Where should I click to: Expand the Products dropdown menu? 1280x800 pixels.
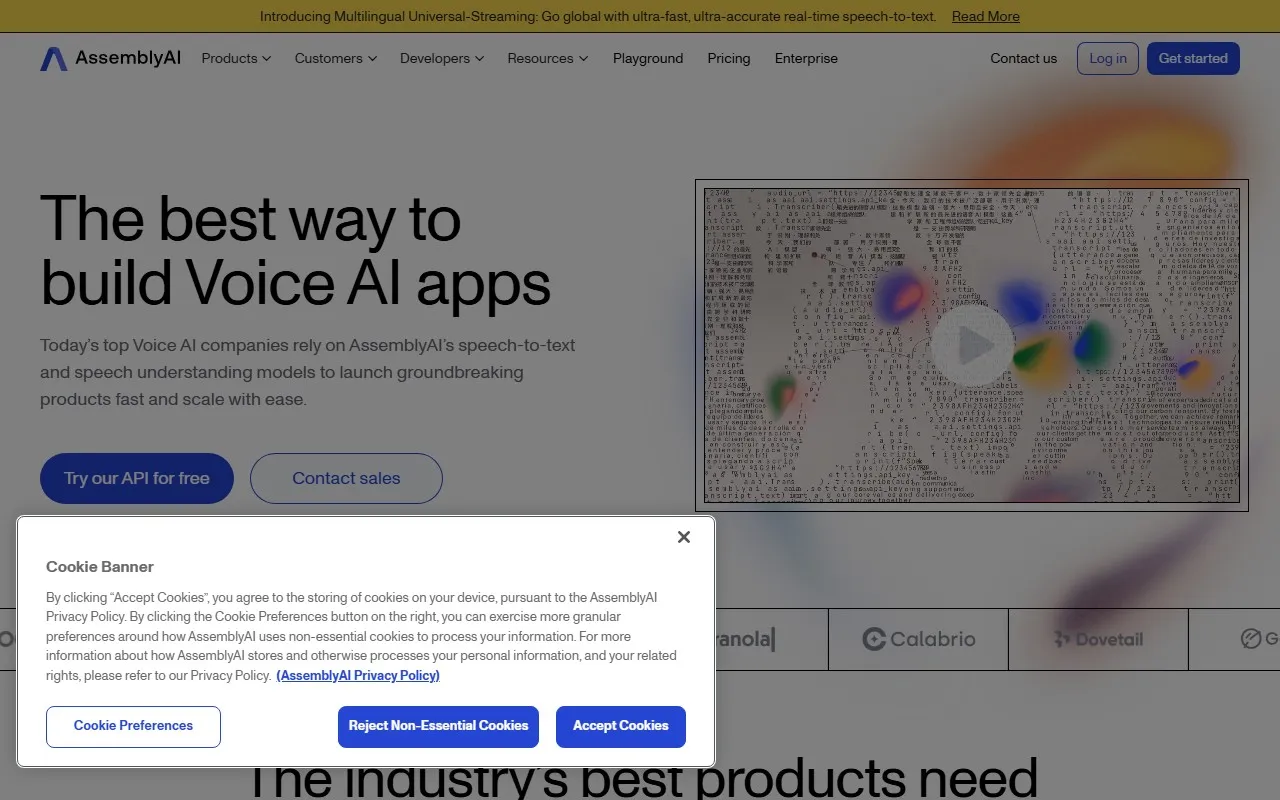236,59
